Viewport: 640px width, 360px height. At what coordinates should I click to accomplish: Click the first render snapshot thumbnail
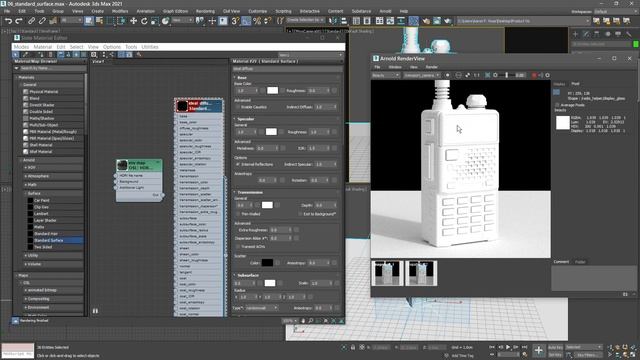click(387, 273)
